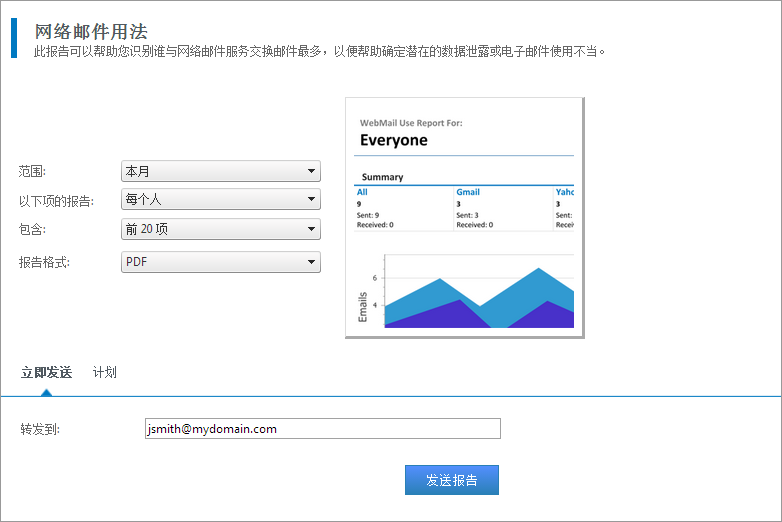
Task: Click the 以下项的报告 field label
Action: [x=56, y=201]
